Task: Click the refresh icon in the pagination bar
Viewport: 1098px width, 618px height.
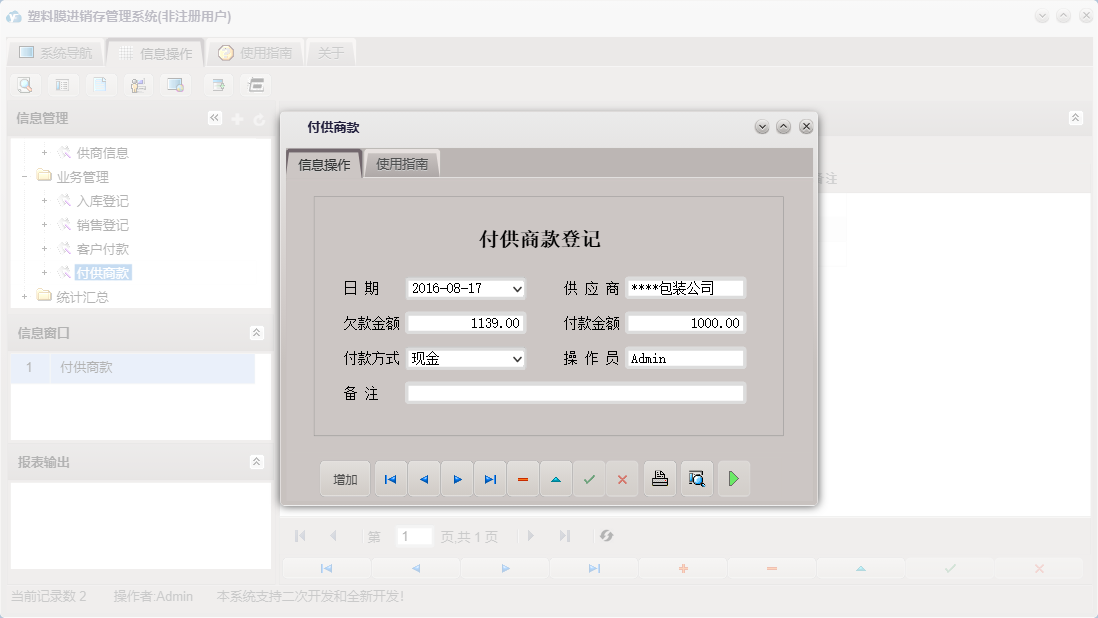Action: (607, 536)
